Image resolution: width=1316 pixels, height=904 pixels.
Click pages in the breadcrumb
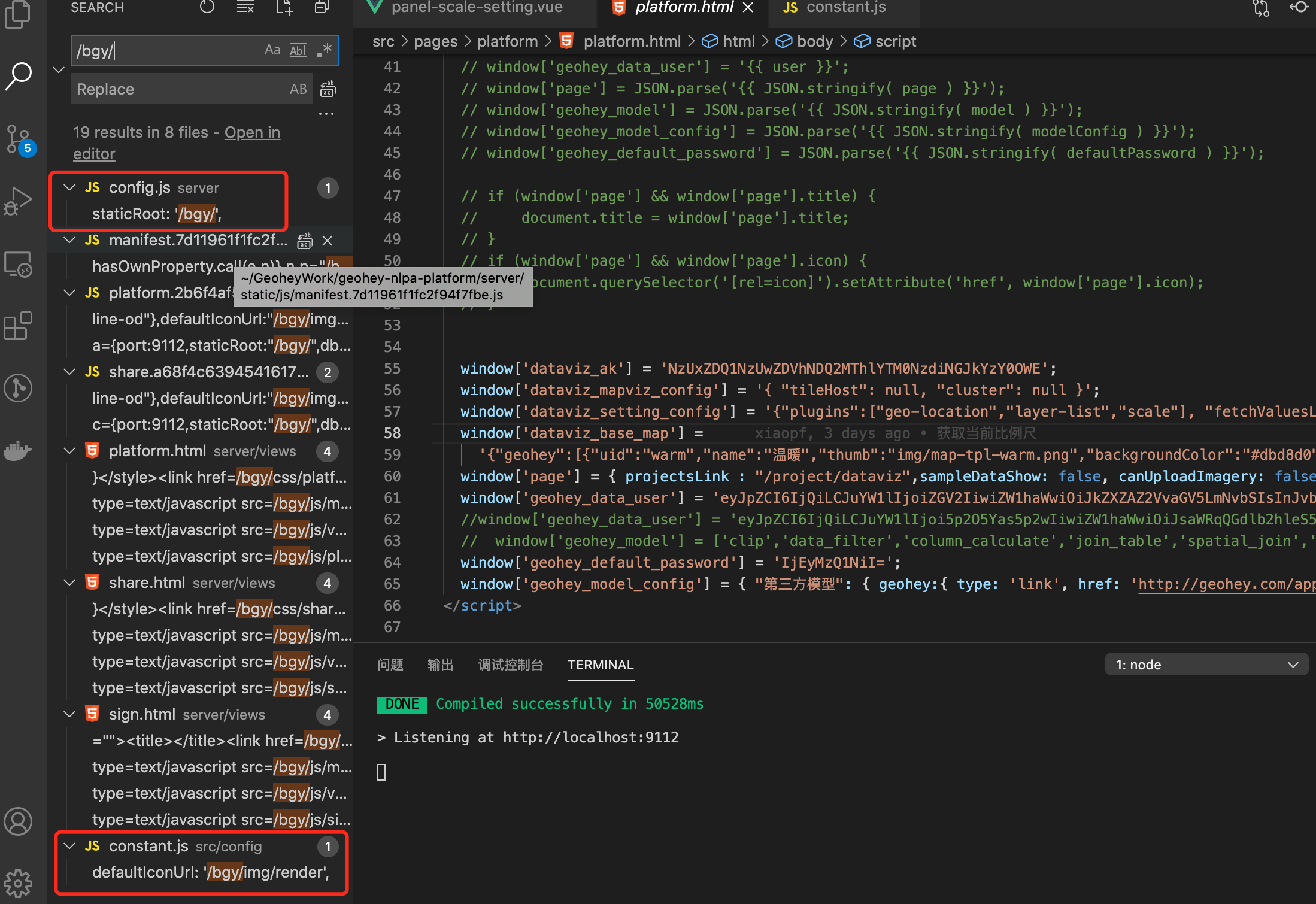click(x=435, y=41)
